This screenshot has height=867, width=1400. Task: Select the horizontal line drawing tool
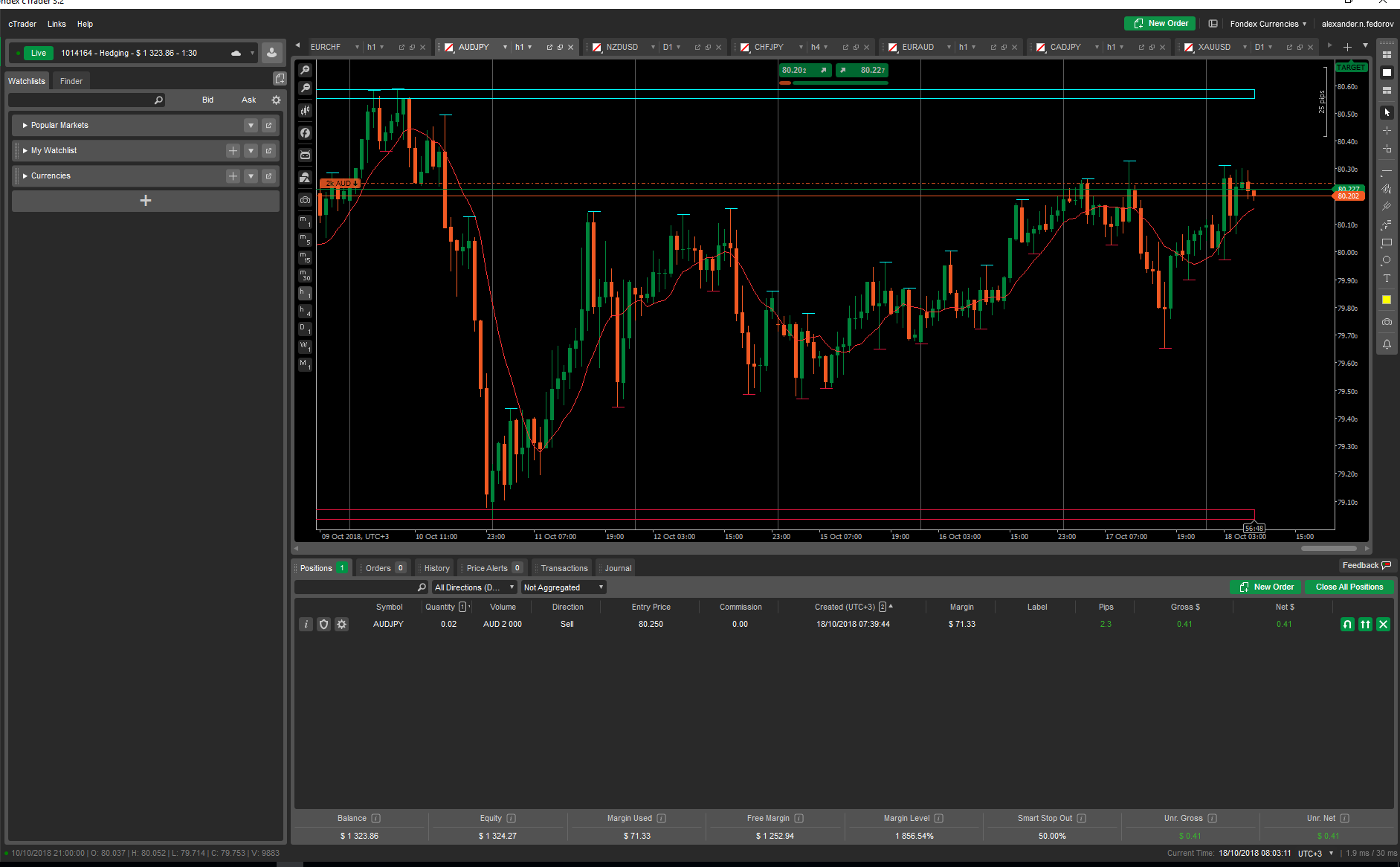(1387, 172)
